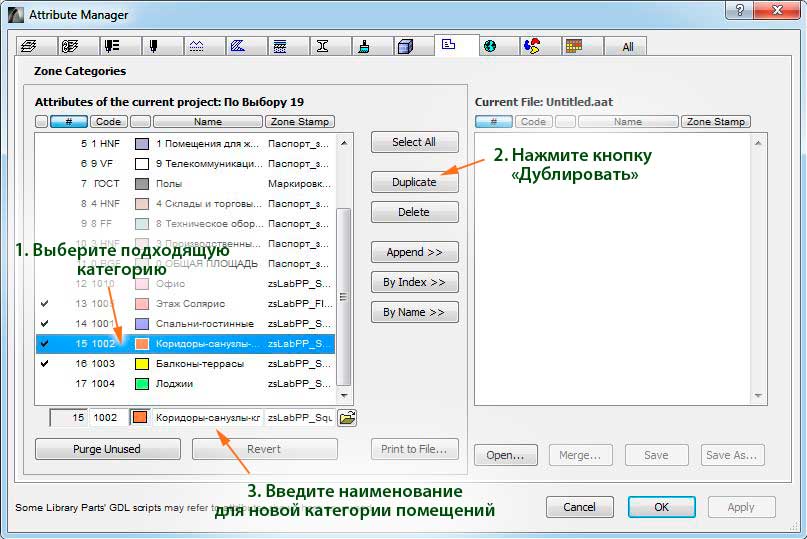
Task: Select the Полы ГОСТ row
Action: (185, 184)
